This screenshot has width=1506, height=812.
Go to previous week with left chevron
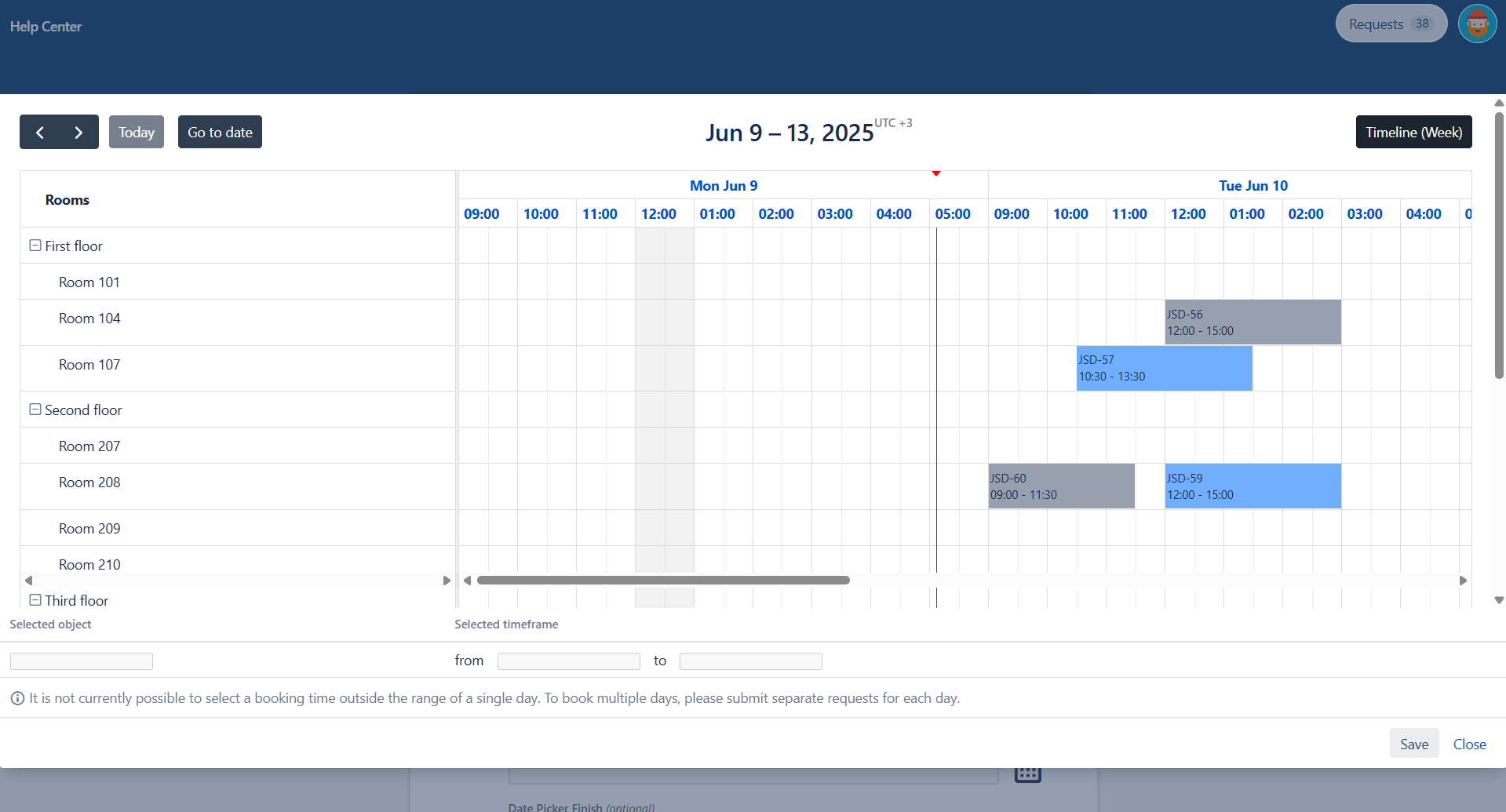(x=40, y=133)
